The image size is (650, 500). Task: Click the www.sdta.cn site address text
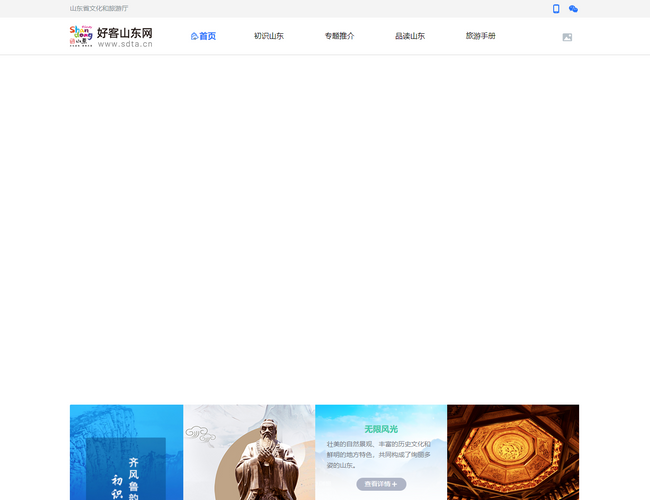[125, 45]
